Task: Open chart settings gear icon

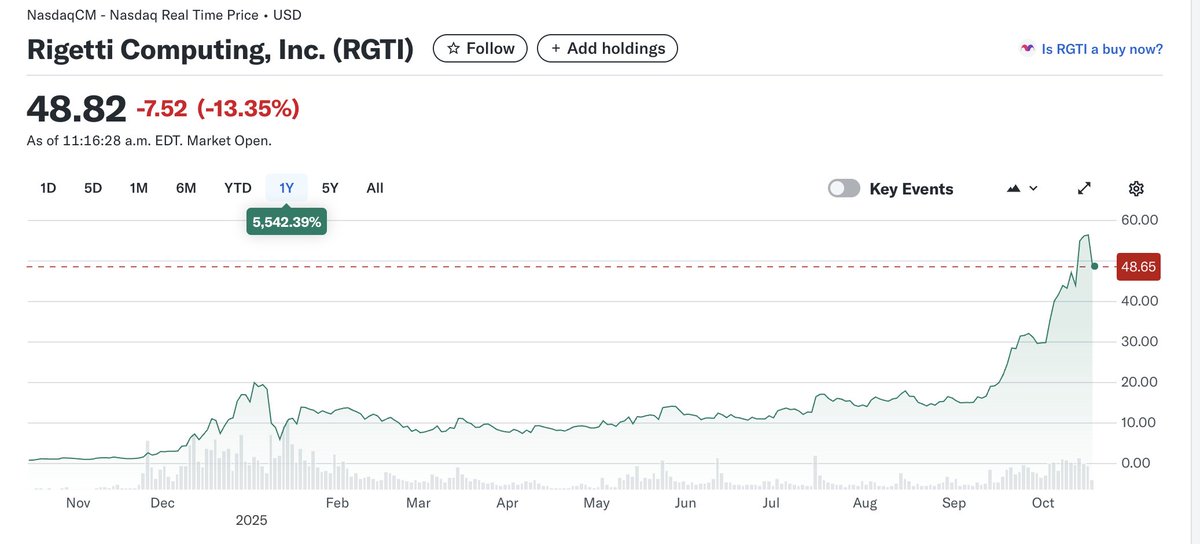Action: point(1136,189)
